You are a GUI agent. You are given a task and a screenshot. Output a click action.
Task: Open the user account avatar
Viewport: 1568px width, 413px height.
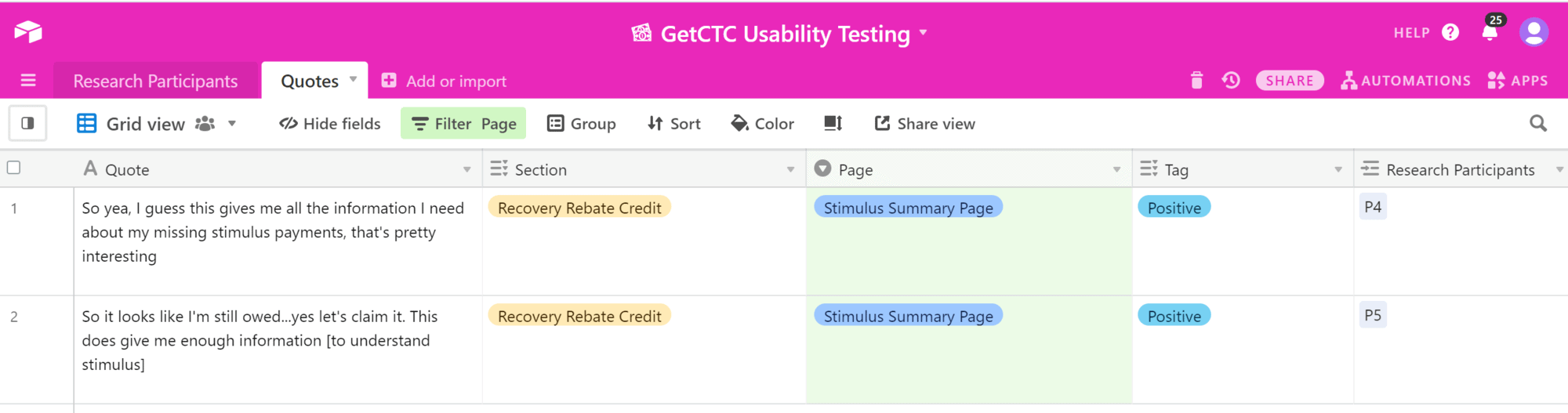tap(1534, 32)
